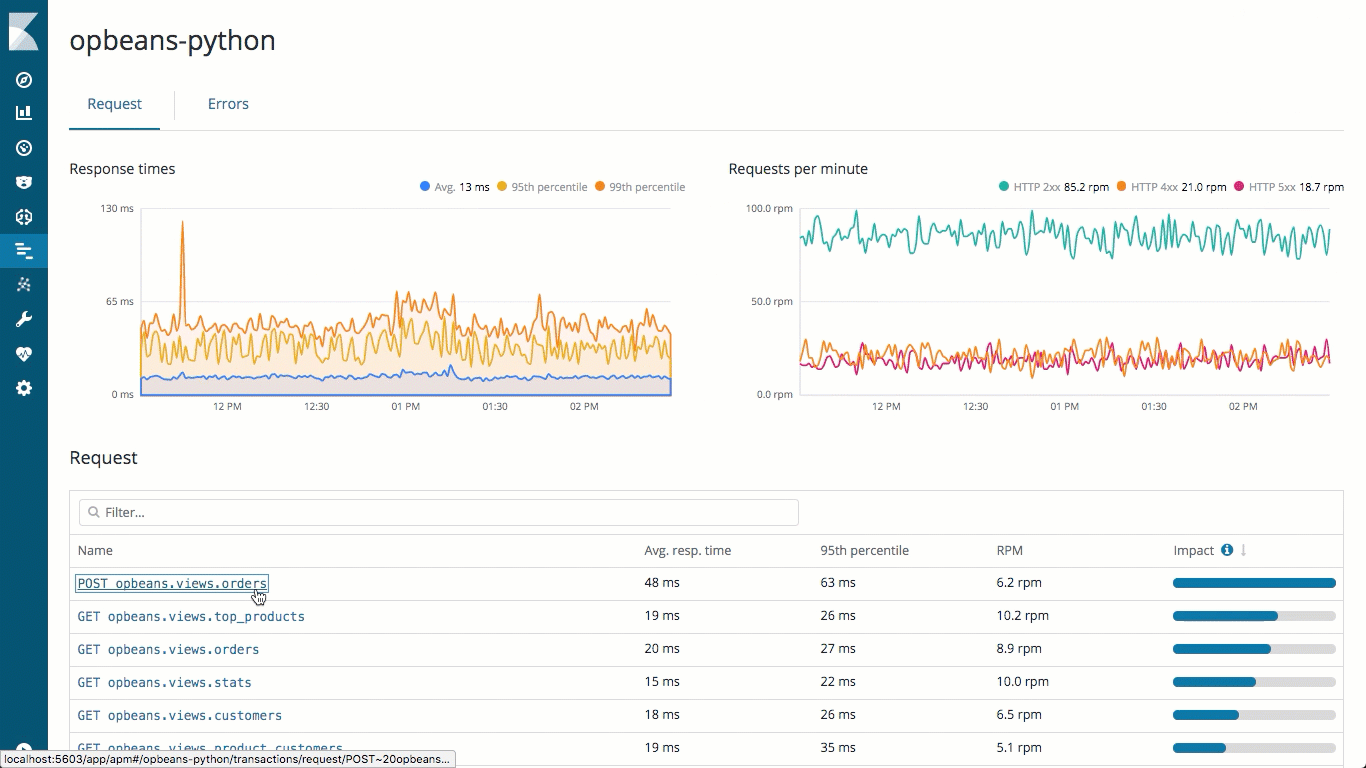Toggle the 95th percentile legend item
Image resolution: width=1366 pixels, height=768 pixels.
coord(542,186)
